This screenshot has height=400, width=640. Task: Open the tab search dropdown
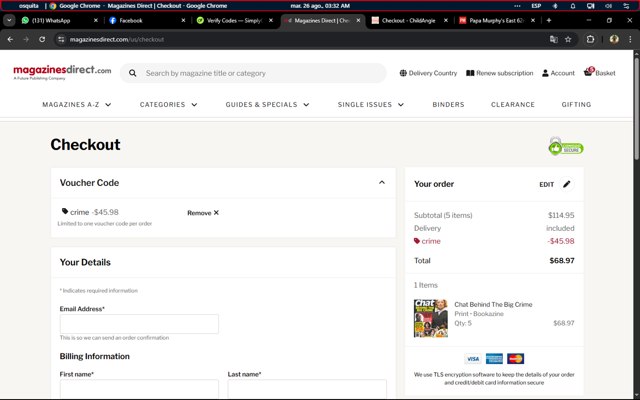tap(9, 20)
